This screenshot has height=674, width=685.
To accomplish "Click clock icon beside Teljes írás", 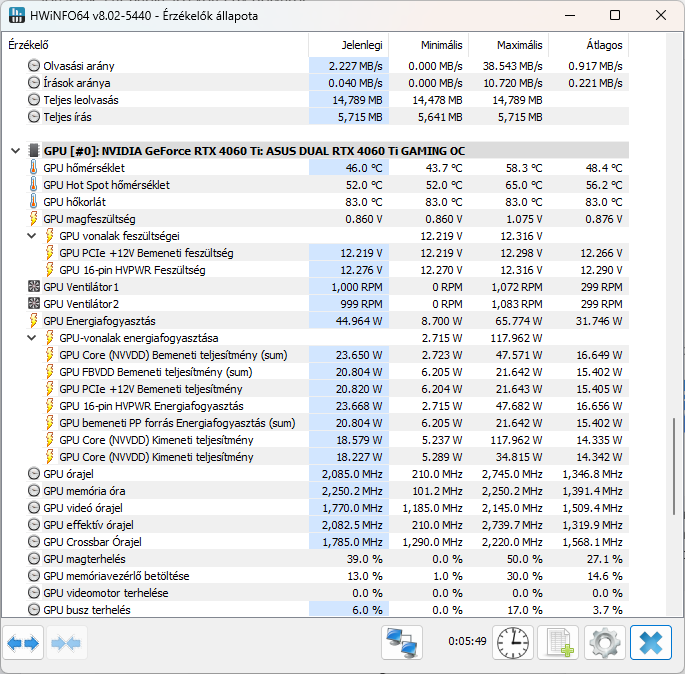I will click(34, 117).
